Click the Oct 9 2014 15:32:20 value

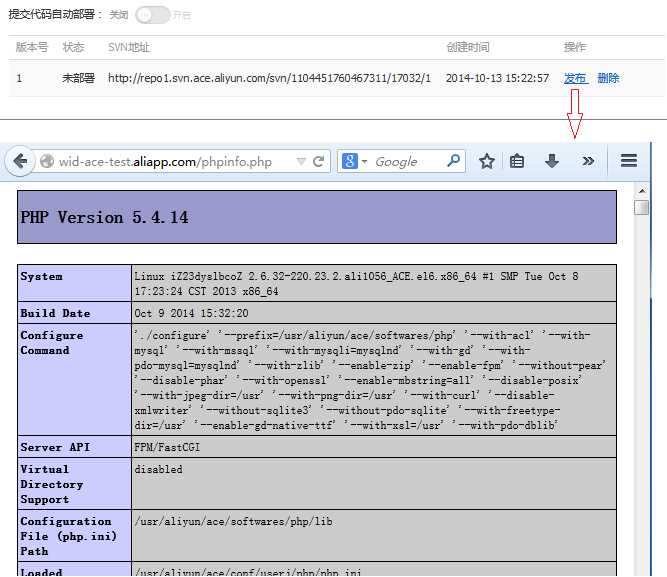click(191, 313)
